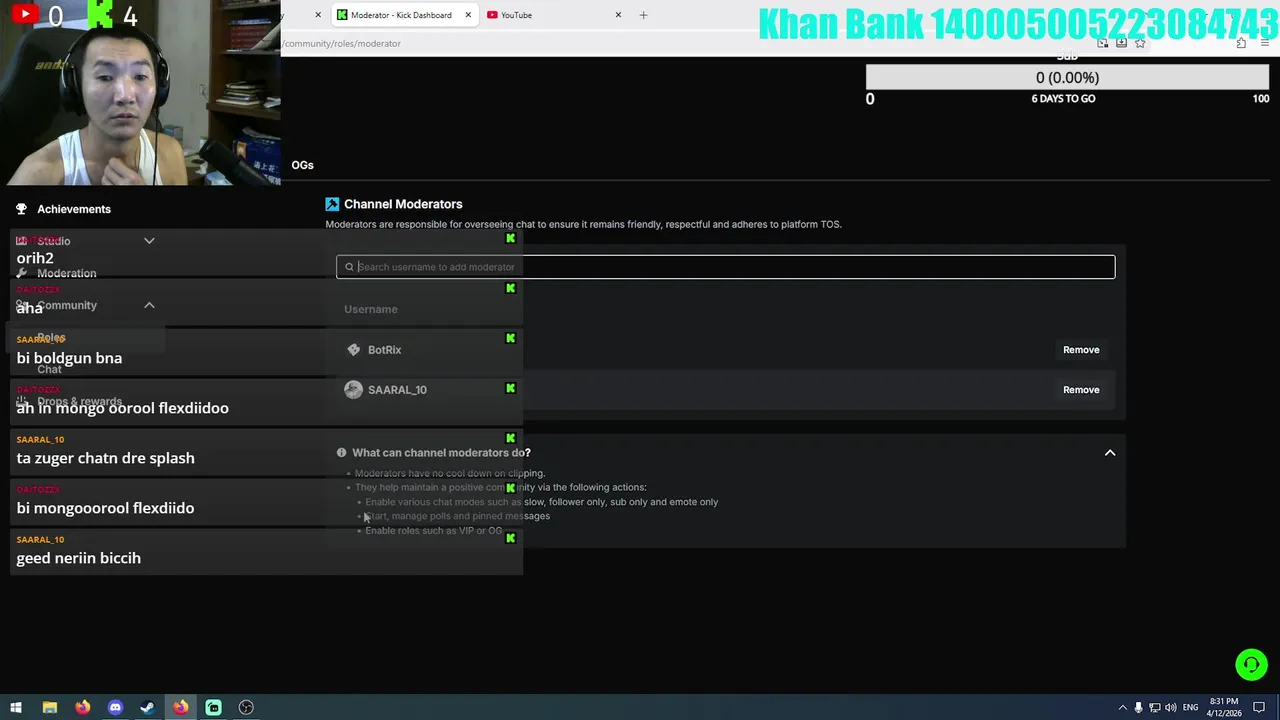Open Discord from the taskbar
This screenshot has height=720, width=1280.
pyautogui.click(x=115, y=707)
